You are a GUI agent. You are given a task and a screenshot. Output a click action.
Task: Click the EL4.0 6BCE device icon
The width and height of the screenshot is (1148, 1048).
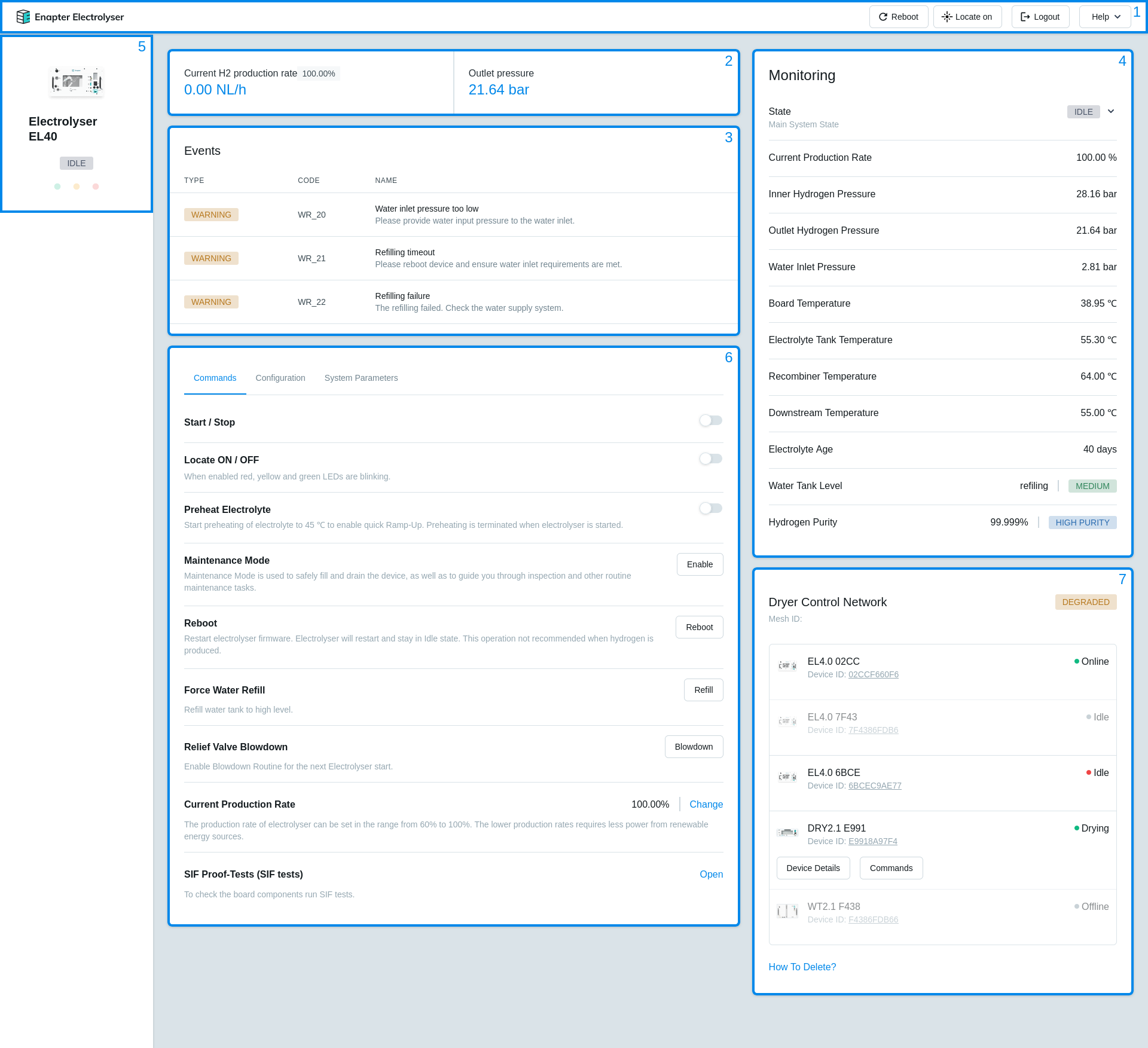pyautogui.click(x=787, y=777)
